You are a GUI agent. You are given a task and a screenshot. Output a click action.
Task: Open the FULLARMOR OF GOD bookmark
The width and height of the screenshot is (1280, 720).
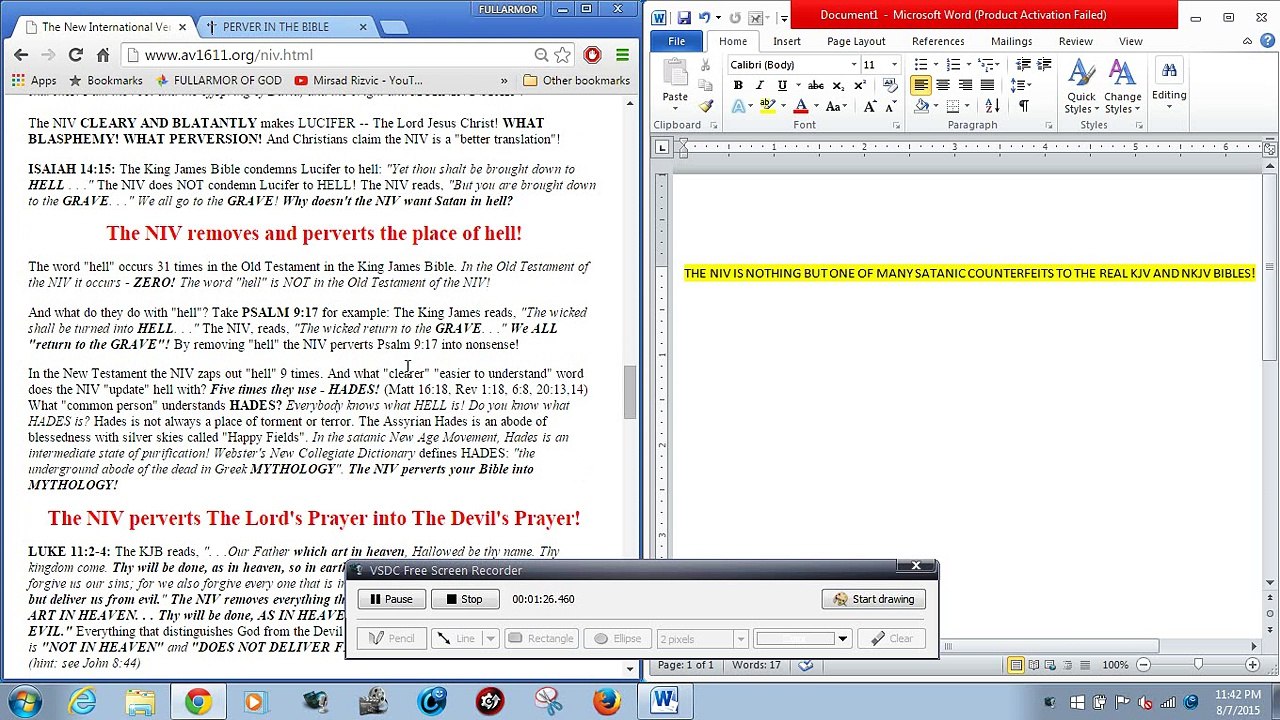(x=217, y=80)
